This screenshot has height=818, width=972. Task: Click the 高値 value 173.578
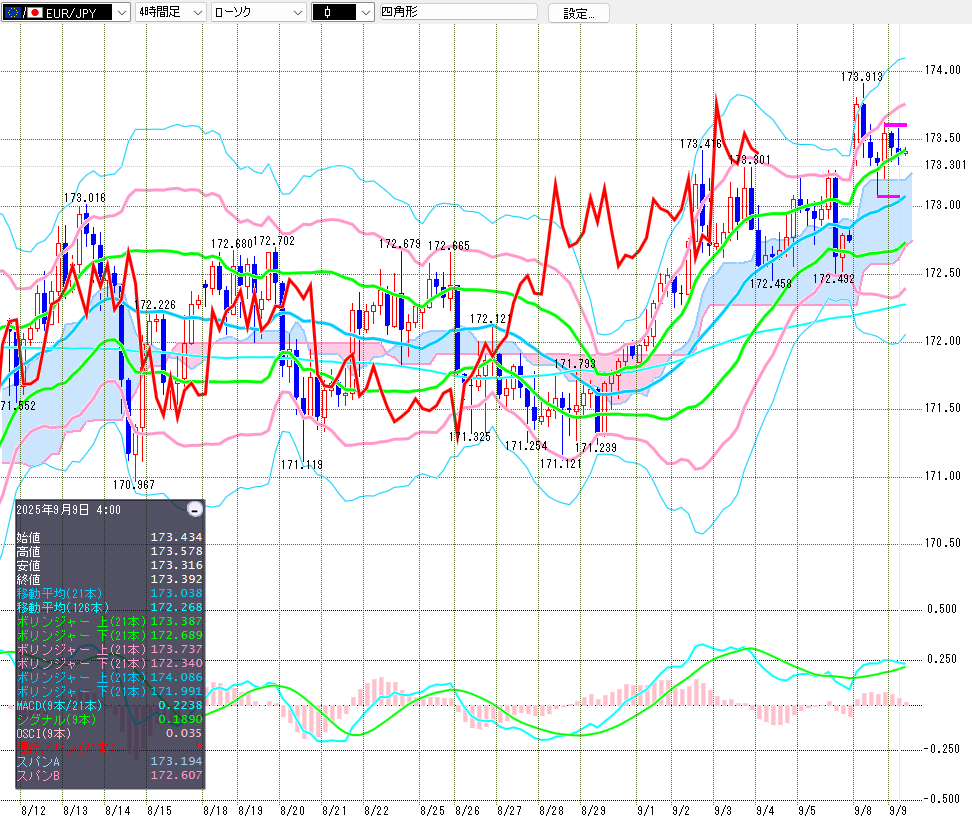point(177,551)
